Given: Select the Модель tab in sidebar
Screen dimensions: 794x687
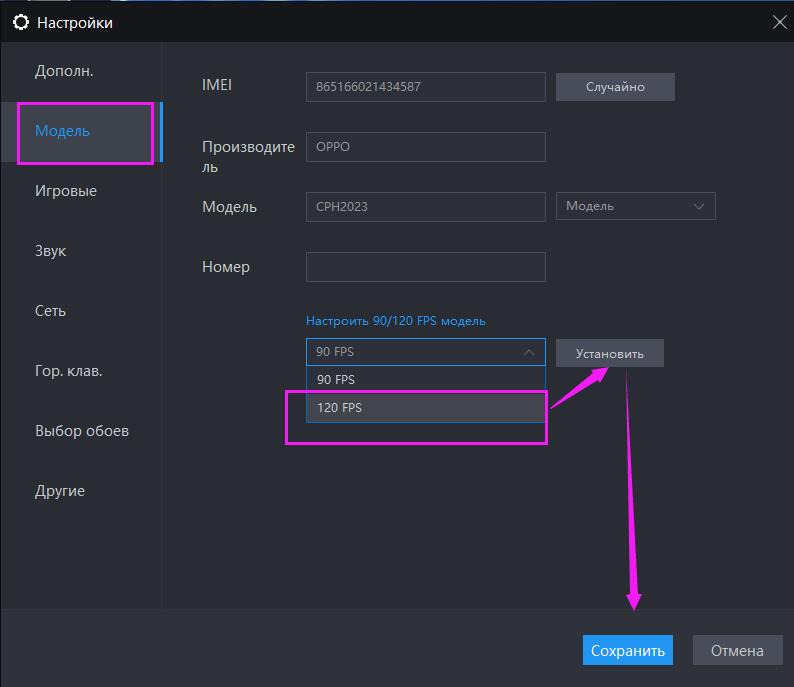Looking at the screenshot, I should coord(62,131).
